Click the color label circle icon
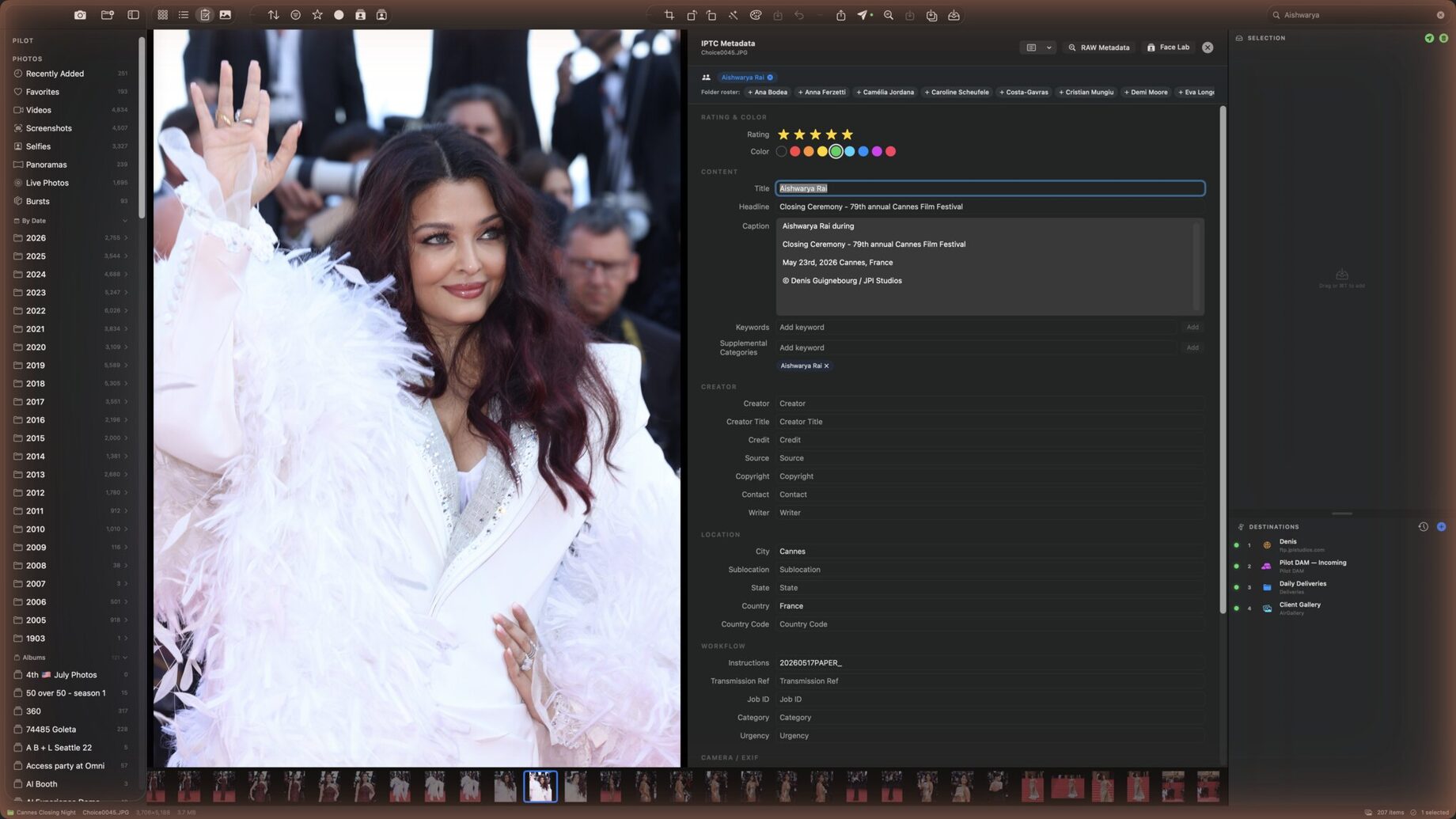 [x=339, y=15]
